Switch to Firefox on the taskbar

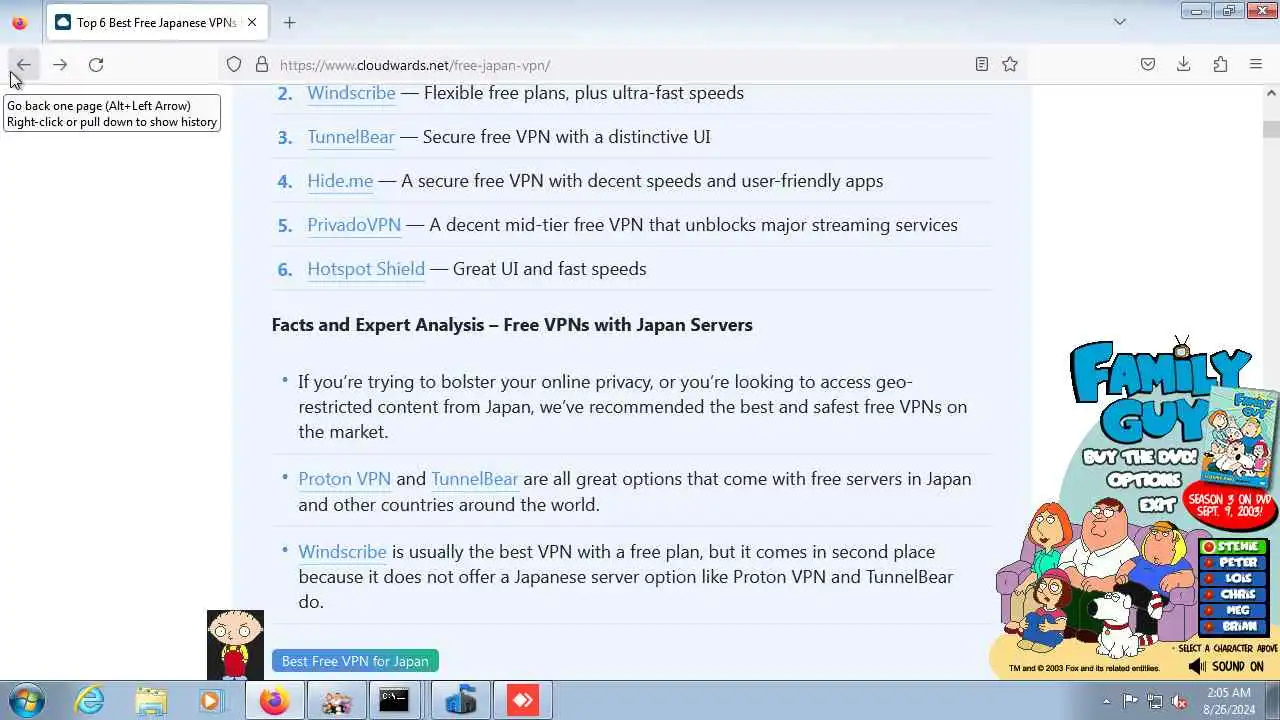point(273,700)
